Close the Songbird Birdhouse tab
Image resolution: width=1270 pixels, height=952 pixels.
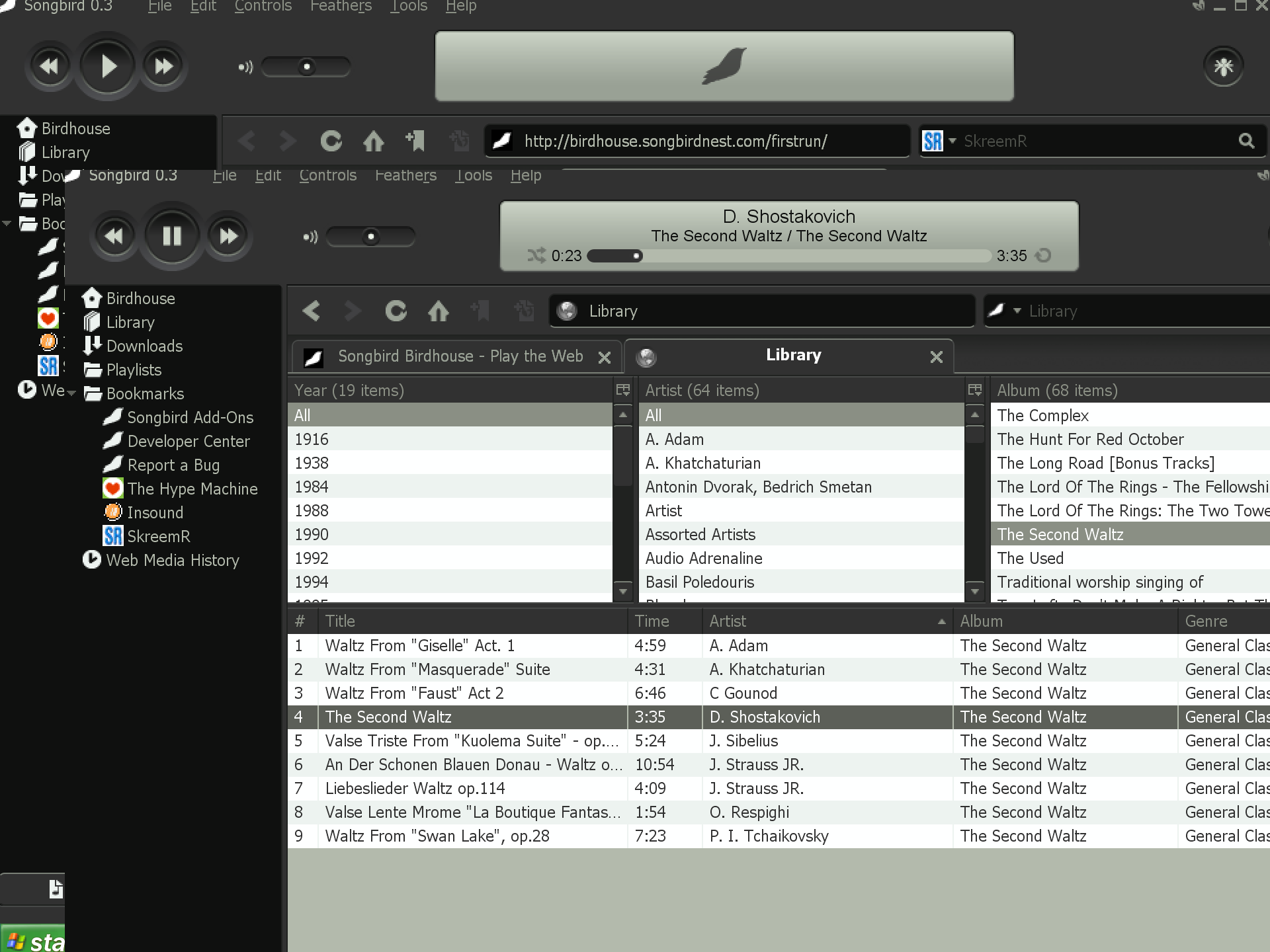point(605,358)
